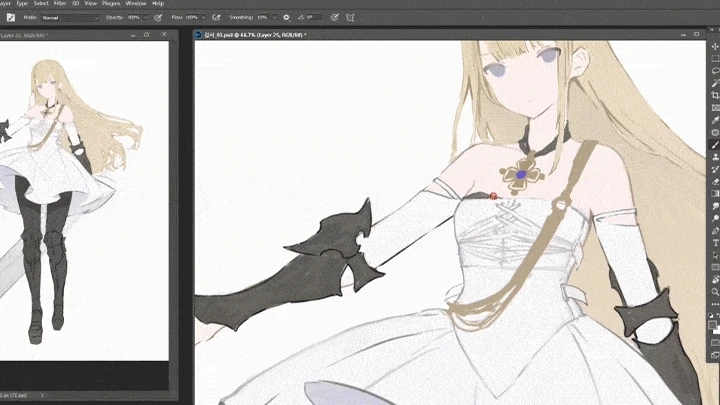Expand left window status bar arrow

pos(42,395)
